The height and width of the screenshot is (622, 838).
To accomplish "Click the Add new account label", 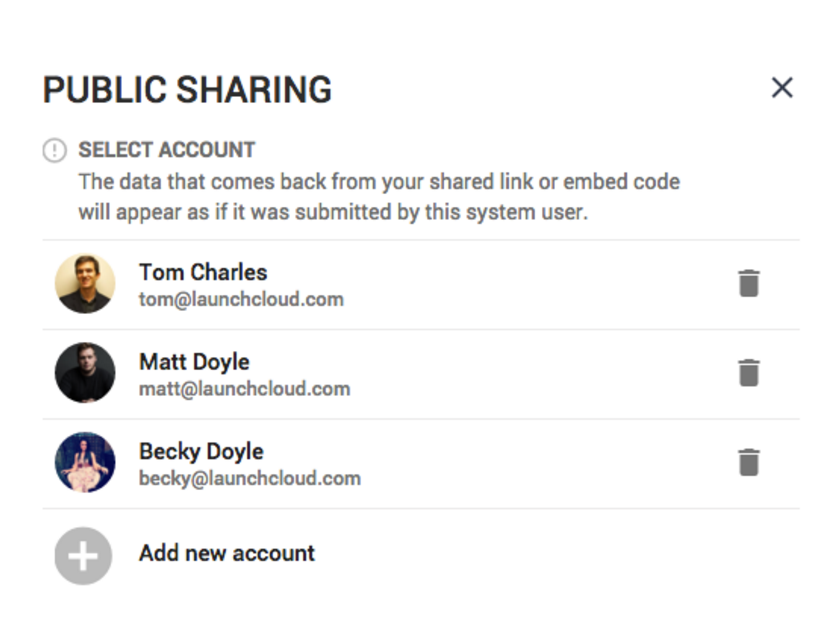I will pos(227,553).
